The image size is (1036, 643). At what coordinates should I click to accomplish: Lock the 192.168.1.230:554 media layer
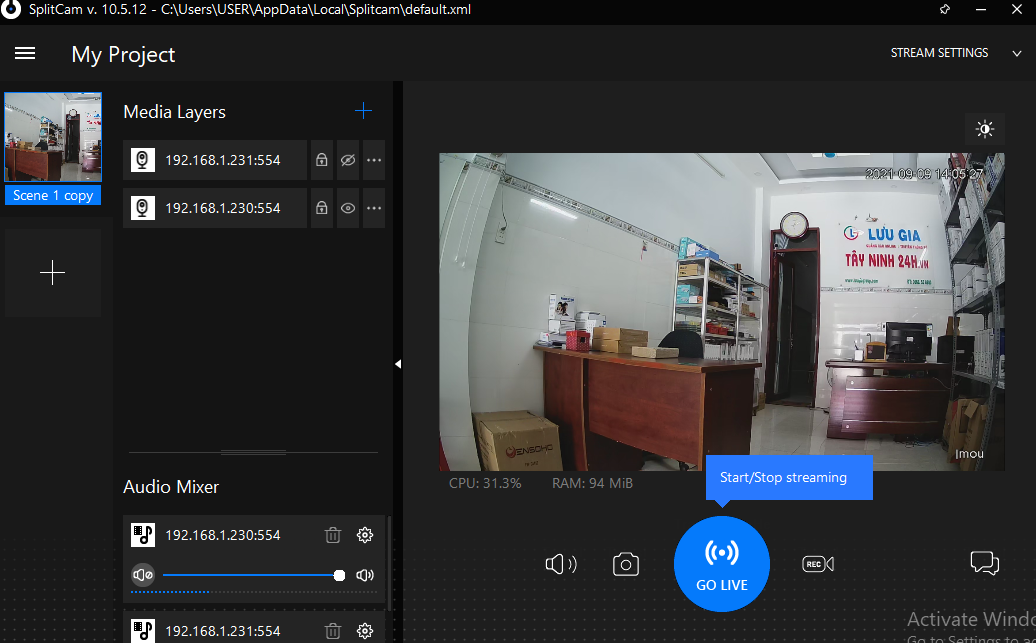tap(322, 208)
